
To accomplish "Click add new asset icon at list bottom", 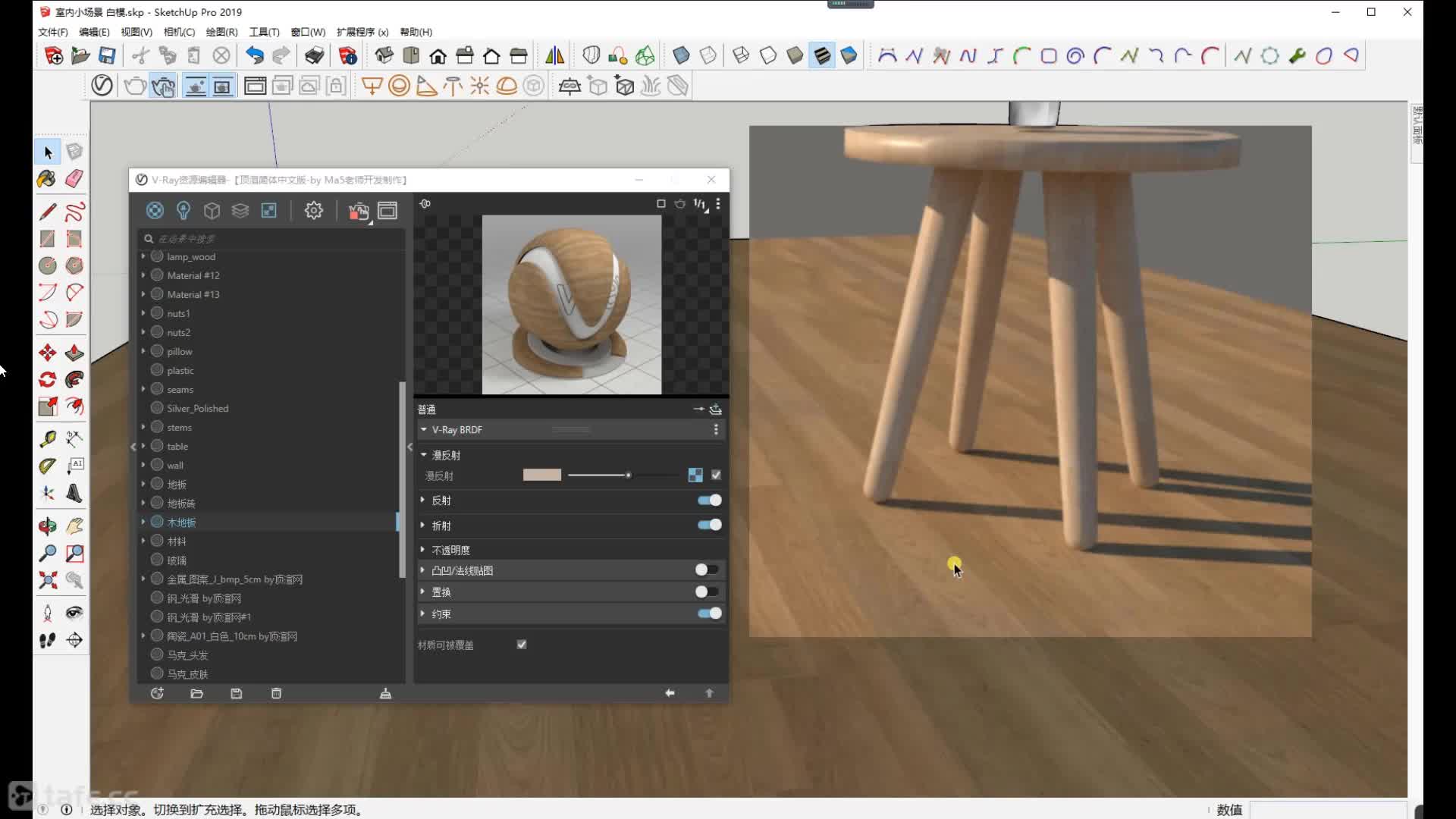I will 157,693.
